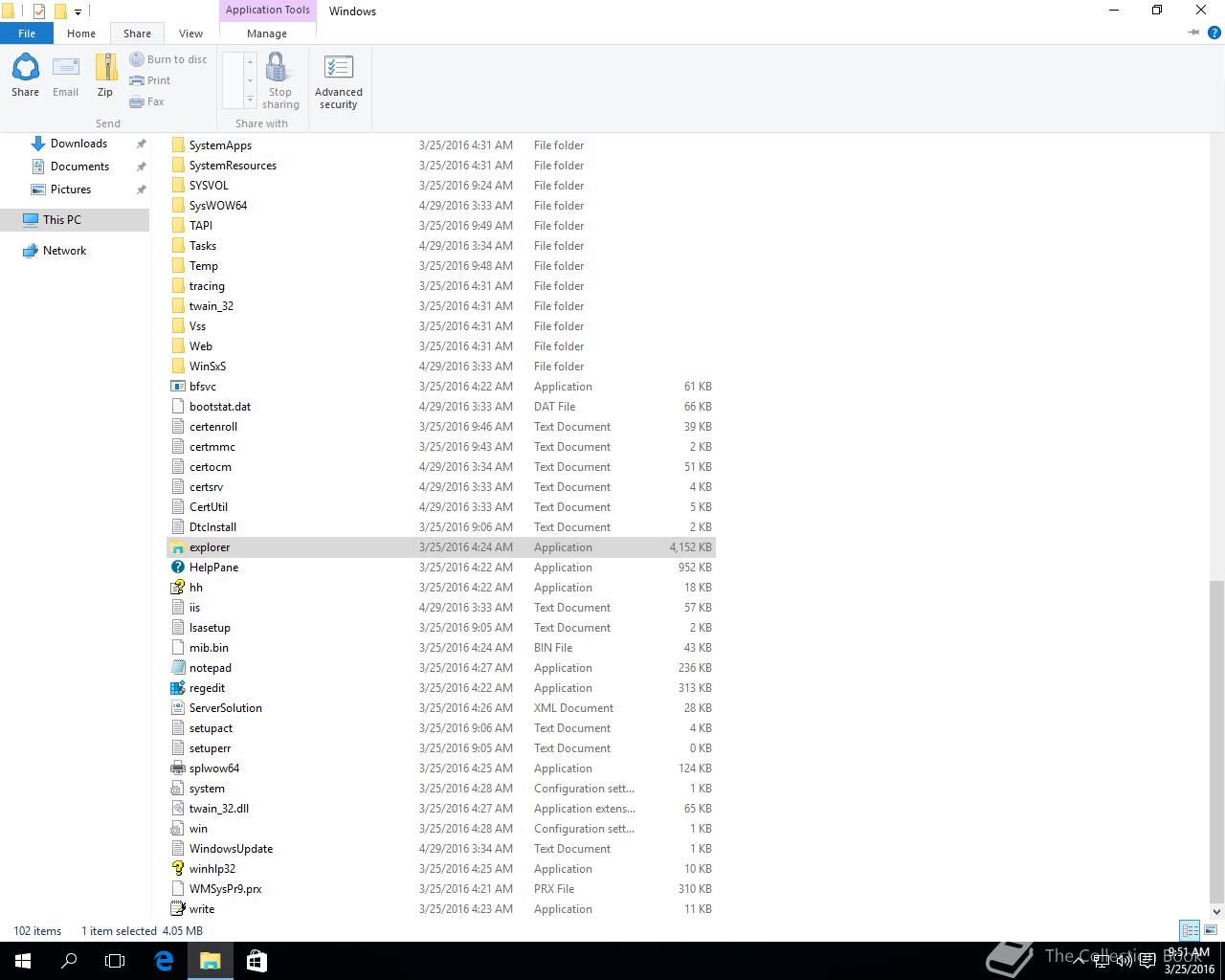
Task: Open the Store app from the taskbar
Action: coord(256,961)
